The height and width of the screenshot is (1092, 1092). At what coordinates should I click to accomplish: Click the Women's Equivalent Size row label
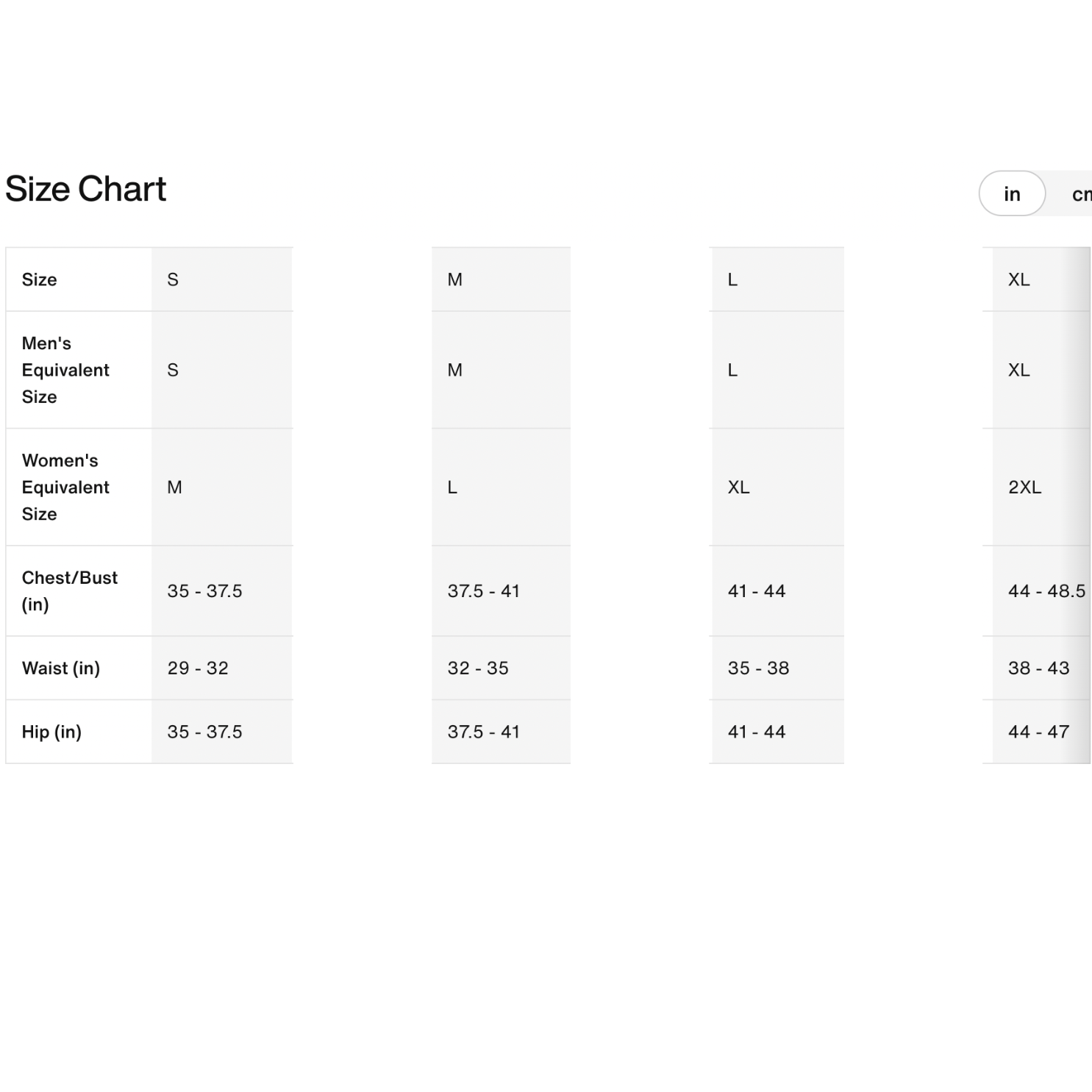(65, 487)
